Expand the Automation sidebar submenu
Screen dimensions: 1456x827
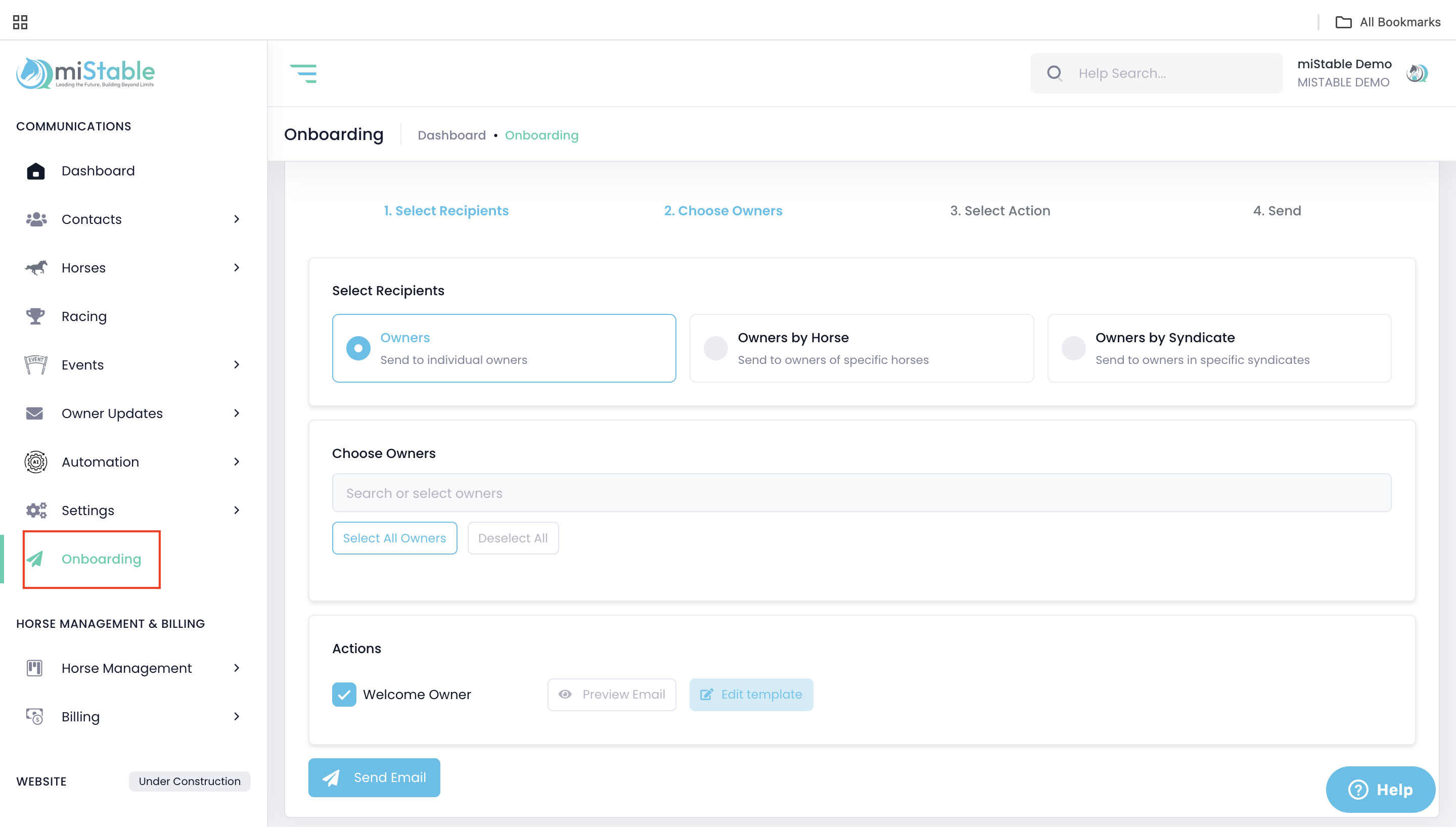click(236, 462)
